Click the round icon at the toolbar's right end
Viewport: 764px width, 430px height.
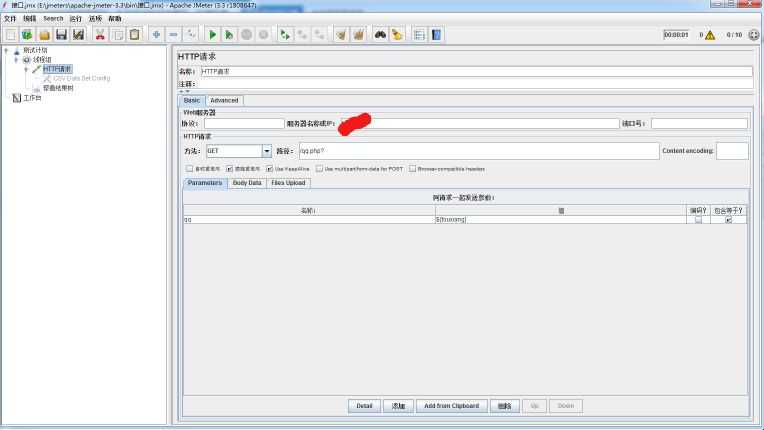(754, 35)
